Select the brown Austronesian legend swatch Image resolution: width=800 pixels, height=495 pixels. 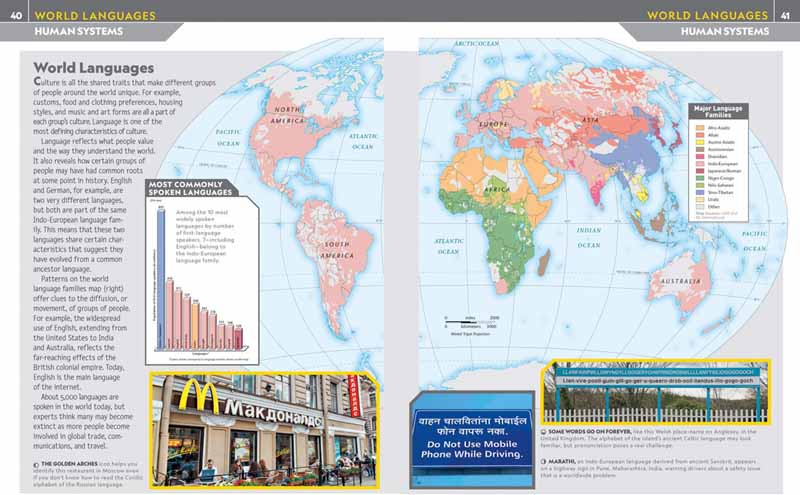pyautogui.click(x=700, y=149)
